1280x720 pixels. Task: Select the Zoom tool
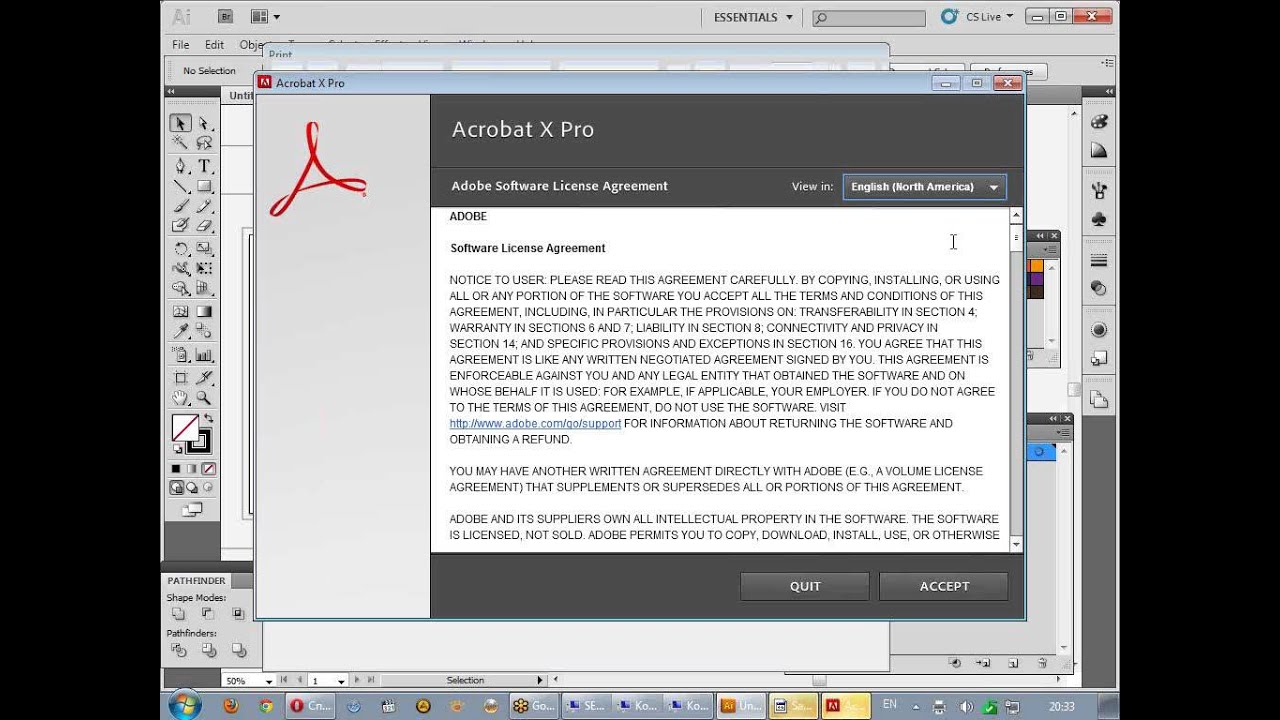(204, 397)
